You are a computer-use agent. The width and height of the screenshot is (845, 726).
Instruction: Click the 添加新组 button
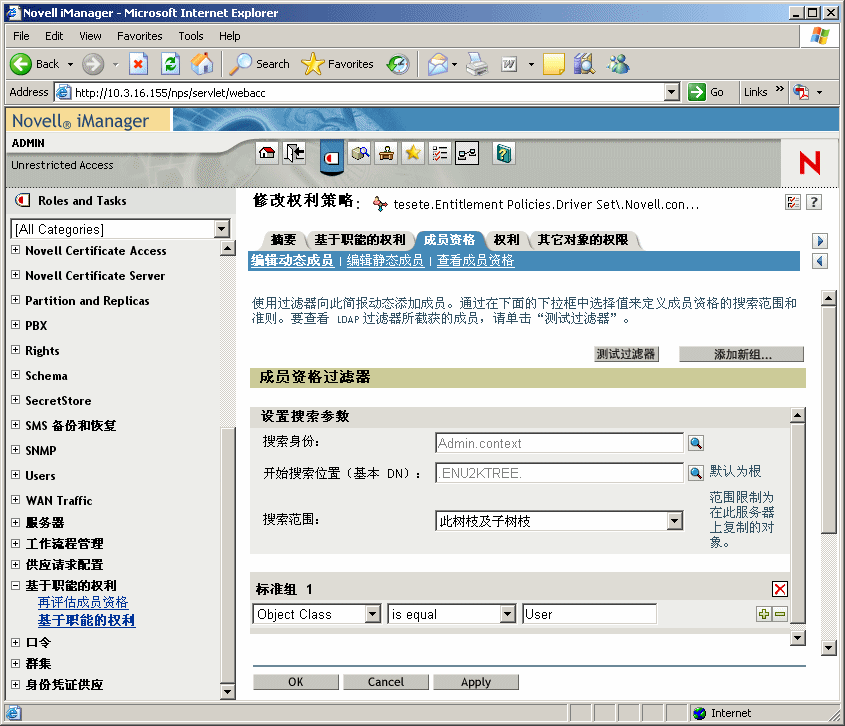click(x=742, y=354)
